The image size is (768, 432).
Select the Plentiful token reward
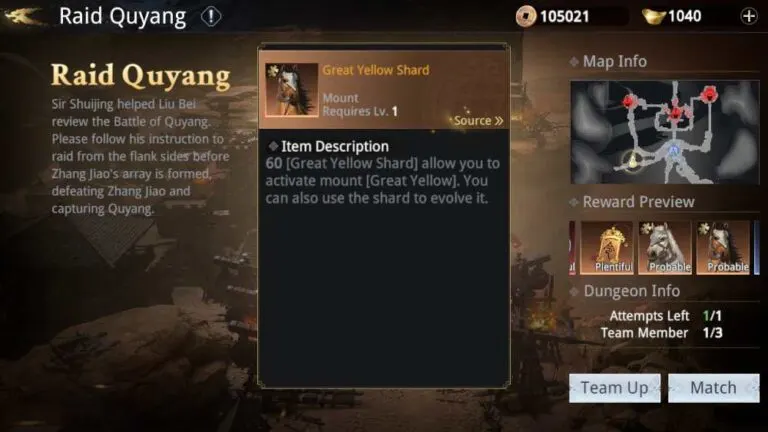point(607,247)
